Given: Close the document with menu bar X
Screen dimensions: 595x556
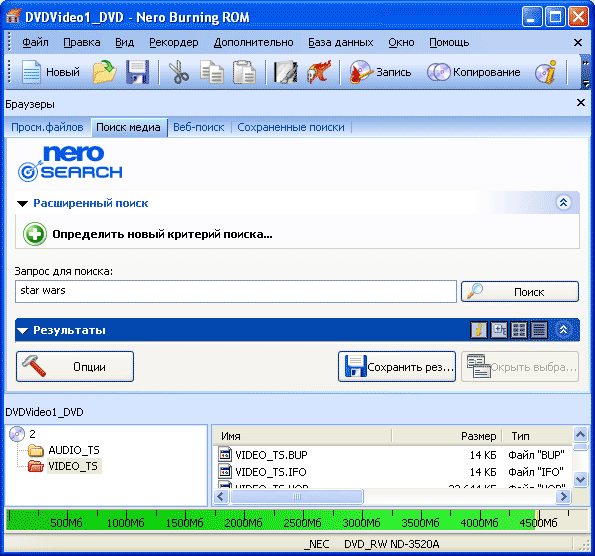Looking at the screenshot, I should pos(578,43).
